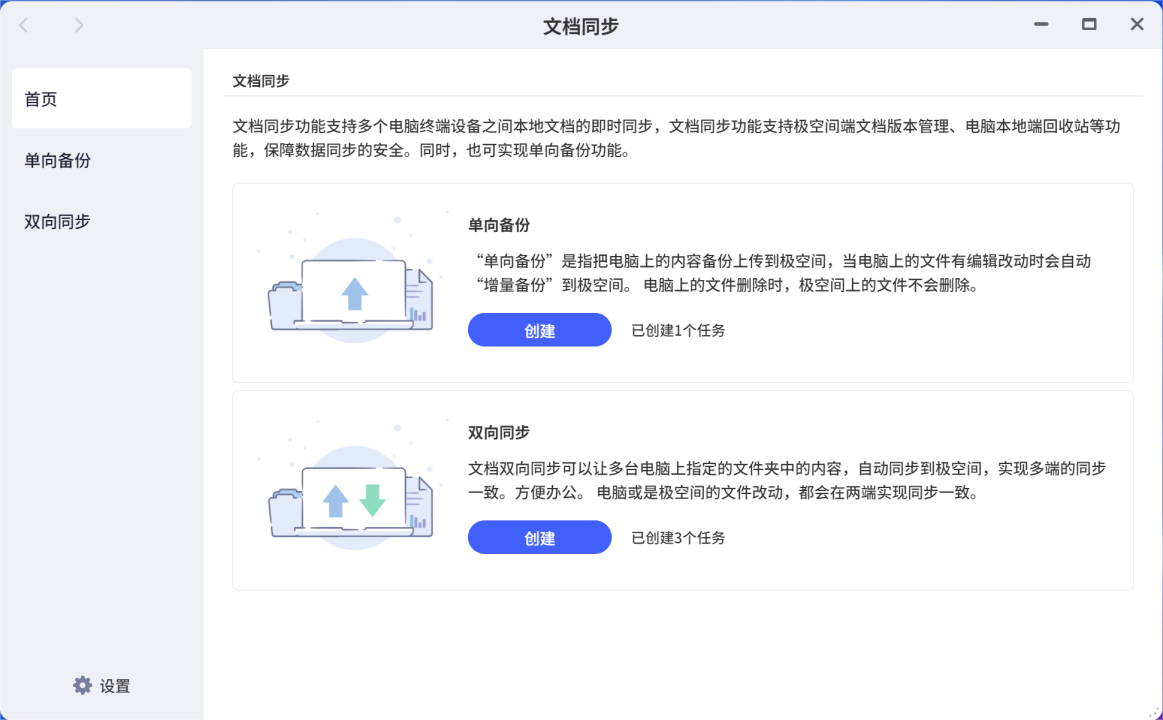Open the 双向同步 sidebar tab

click(58, 221)
